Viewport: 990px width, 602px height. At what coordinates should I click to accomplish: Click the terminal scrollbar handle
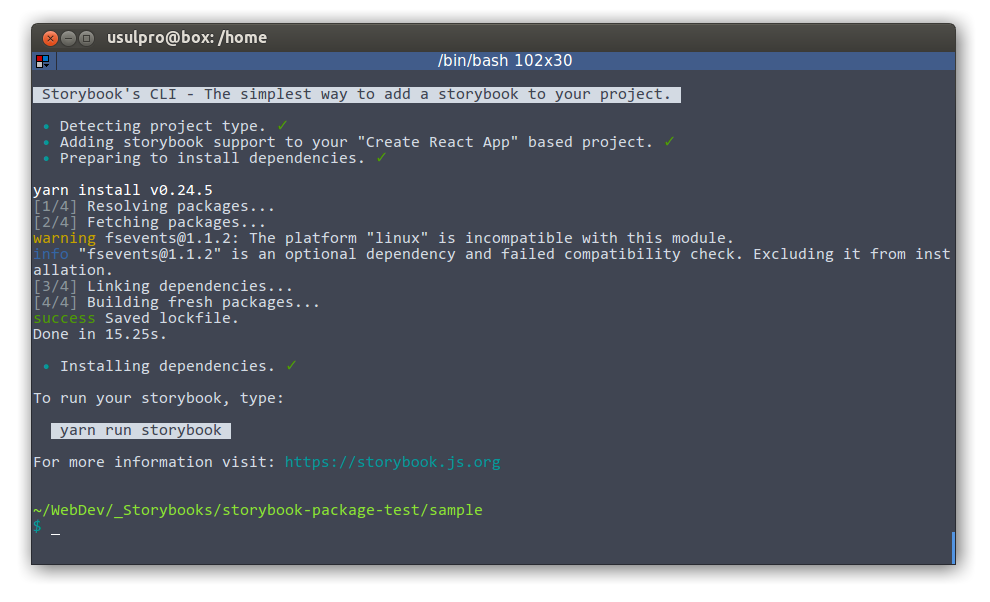tap(953, 548)
